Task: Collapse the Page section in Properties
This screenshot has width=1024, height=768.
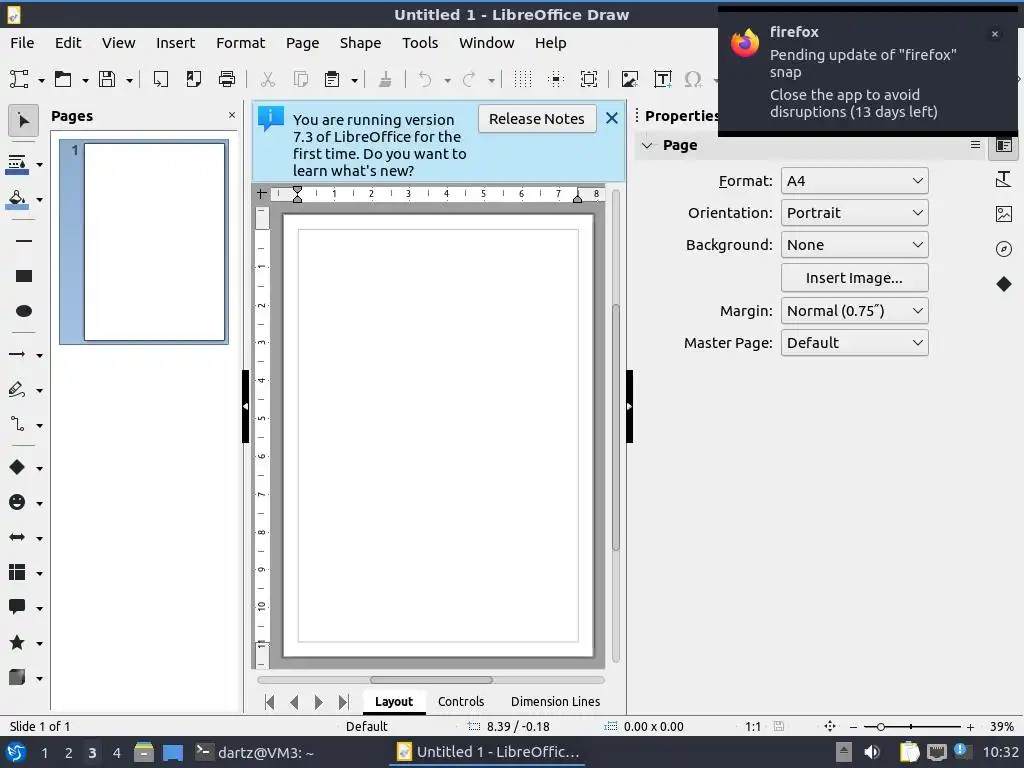Action: pos(647,145)
